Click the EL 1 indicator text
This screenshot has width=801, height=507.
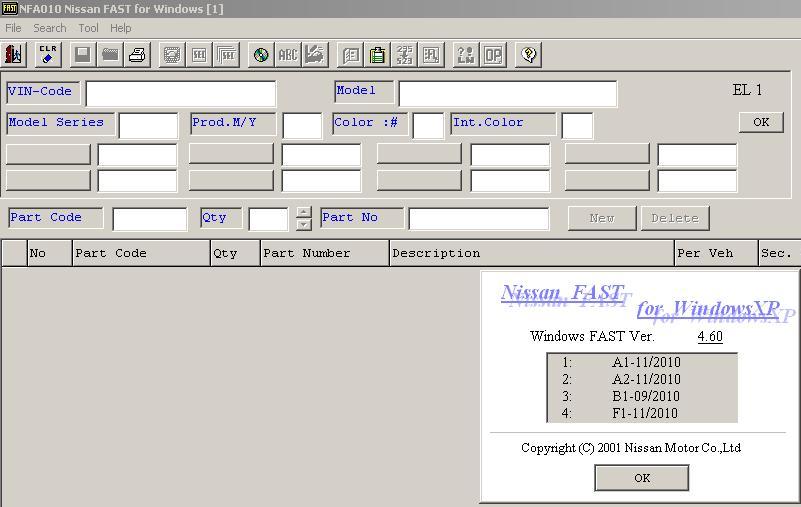[747, 90]
